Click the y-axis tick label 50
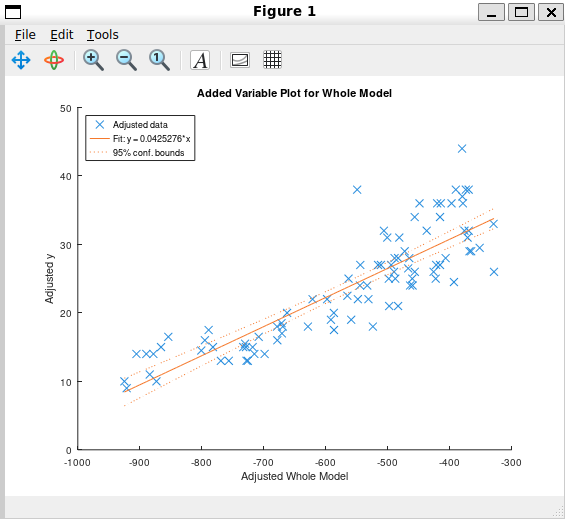Viewport: 565px width, 519px height. [x=66, y=108]
